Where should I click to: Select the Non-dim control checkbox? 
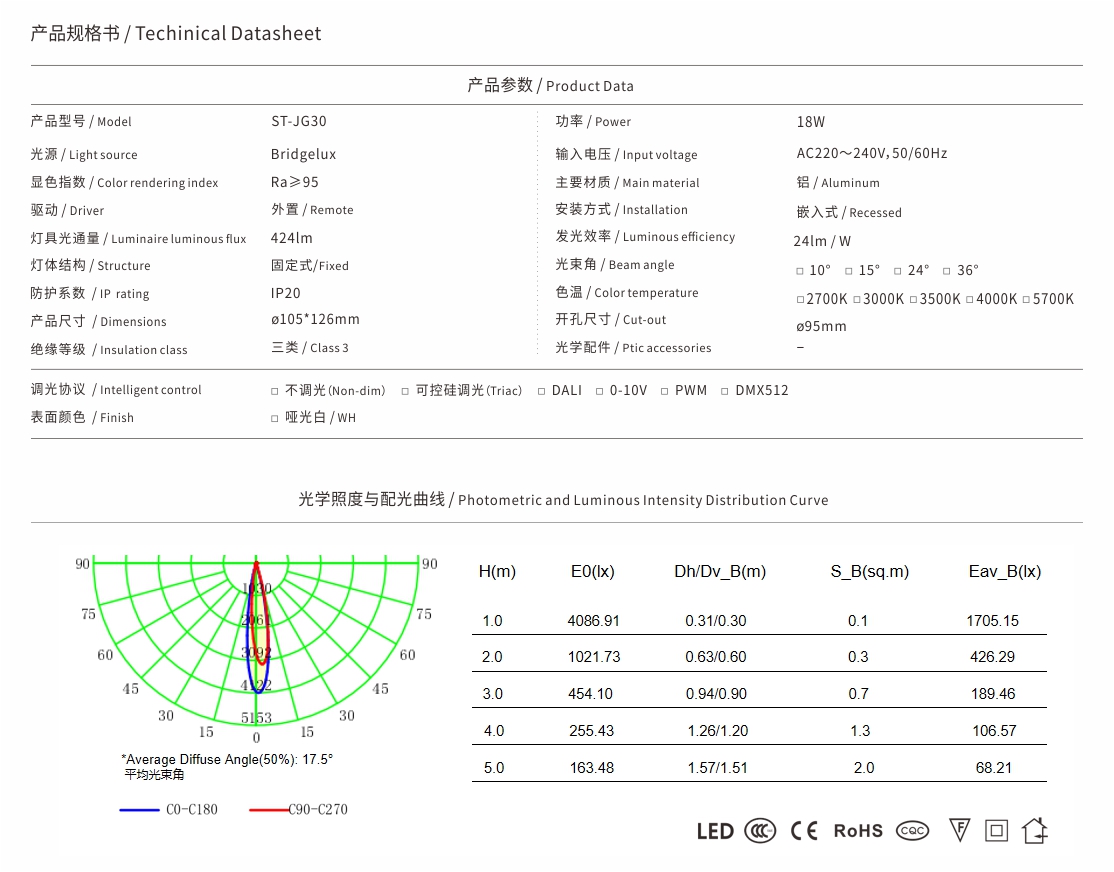(x=275, y=392)
